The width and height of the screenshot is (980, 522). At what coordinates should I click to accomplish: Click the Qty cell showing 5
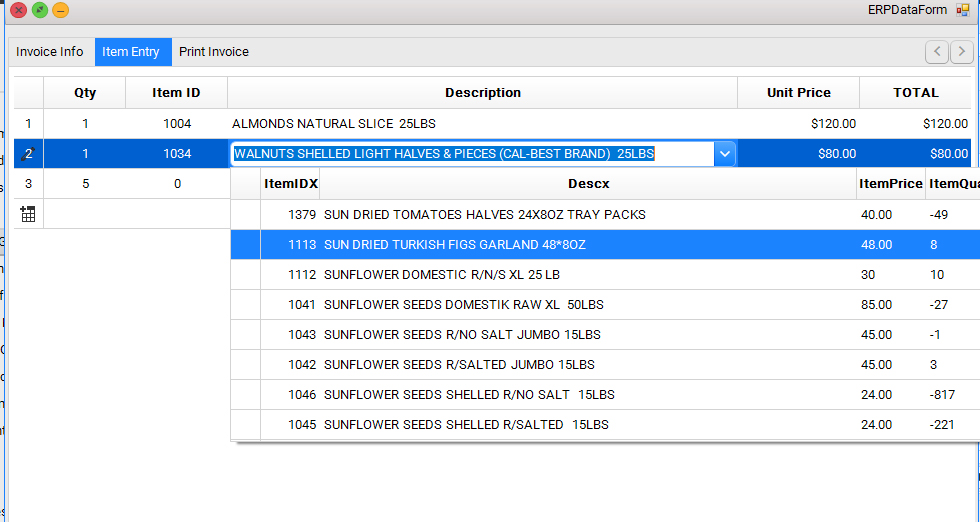coord(85,184)
